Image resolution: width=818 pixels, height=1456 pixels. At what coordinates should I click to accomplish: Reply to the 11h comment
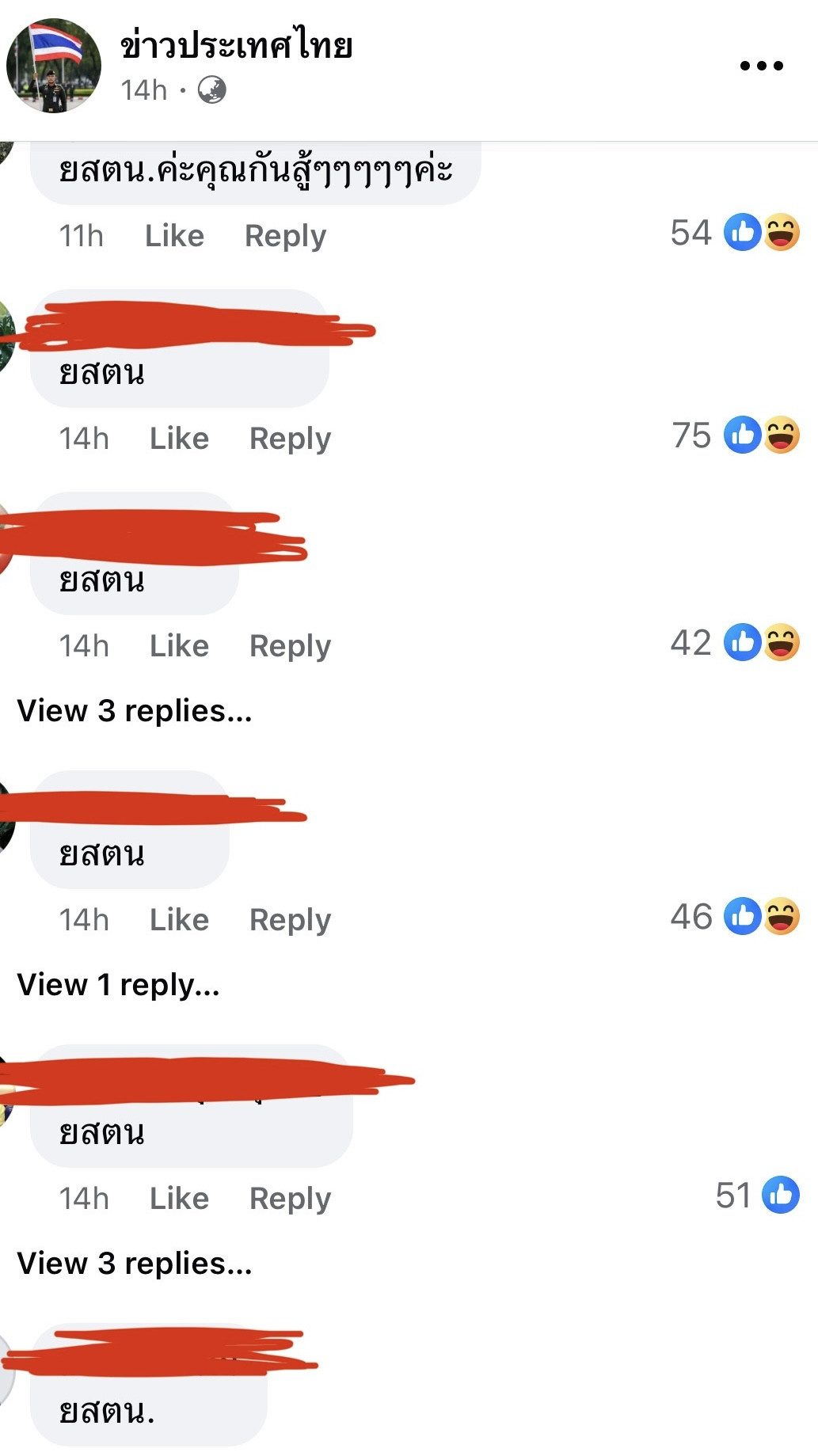(285, 236)
